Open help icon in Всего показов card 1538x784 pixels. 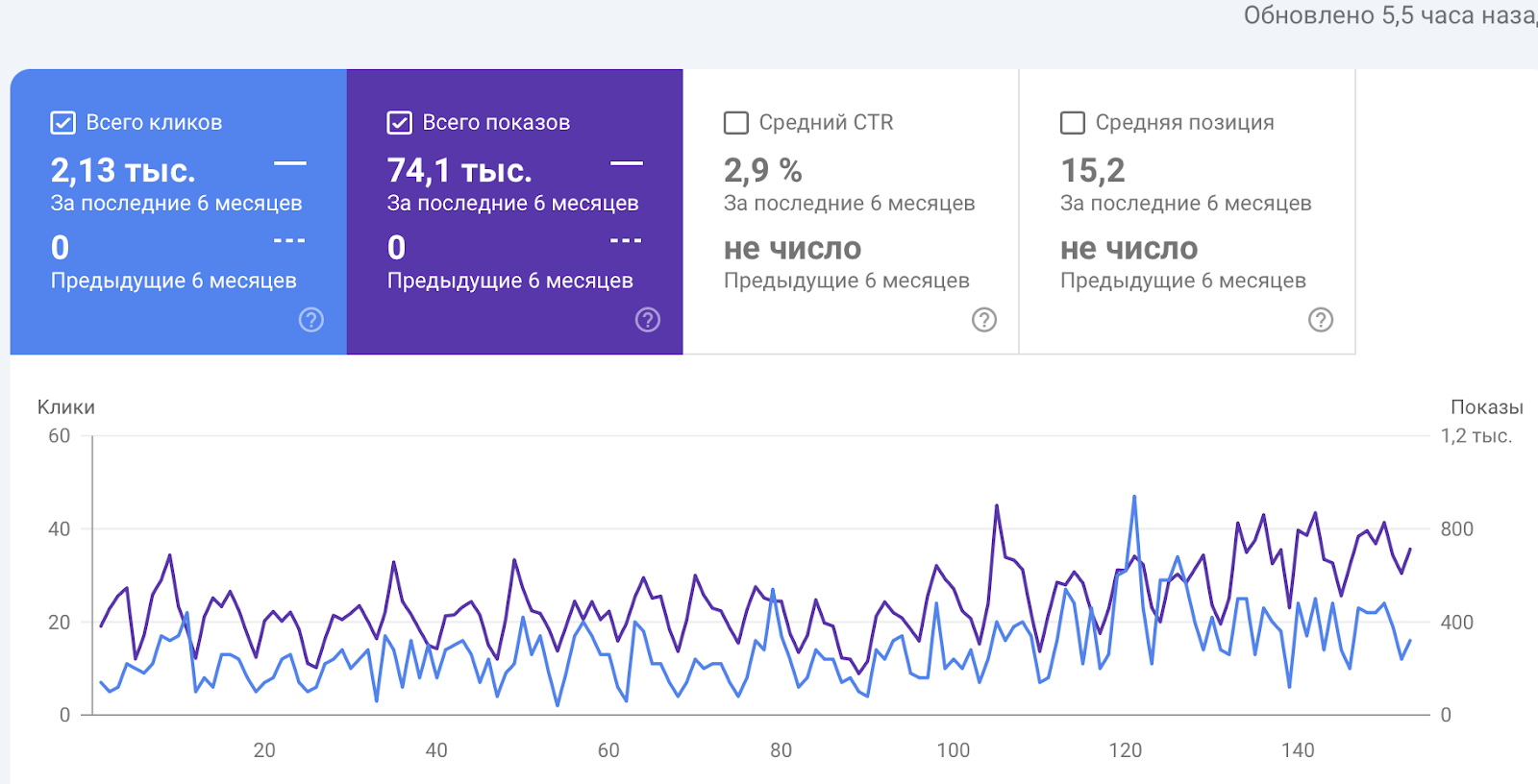pos(648,320)
